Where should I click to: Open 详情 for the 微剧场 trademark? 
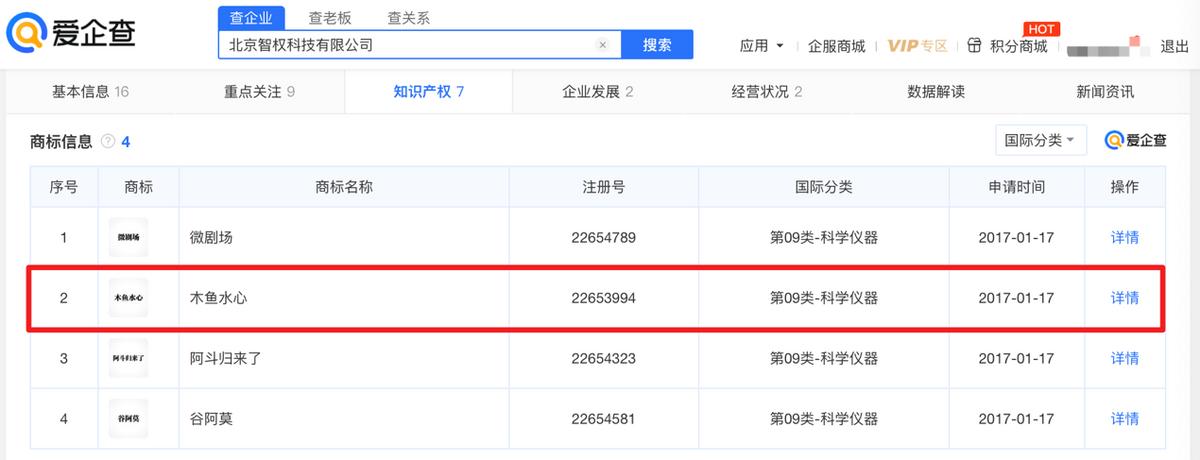pyautogui.click(x=1125, y=238)
